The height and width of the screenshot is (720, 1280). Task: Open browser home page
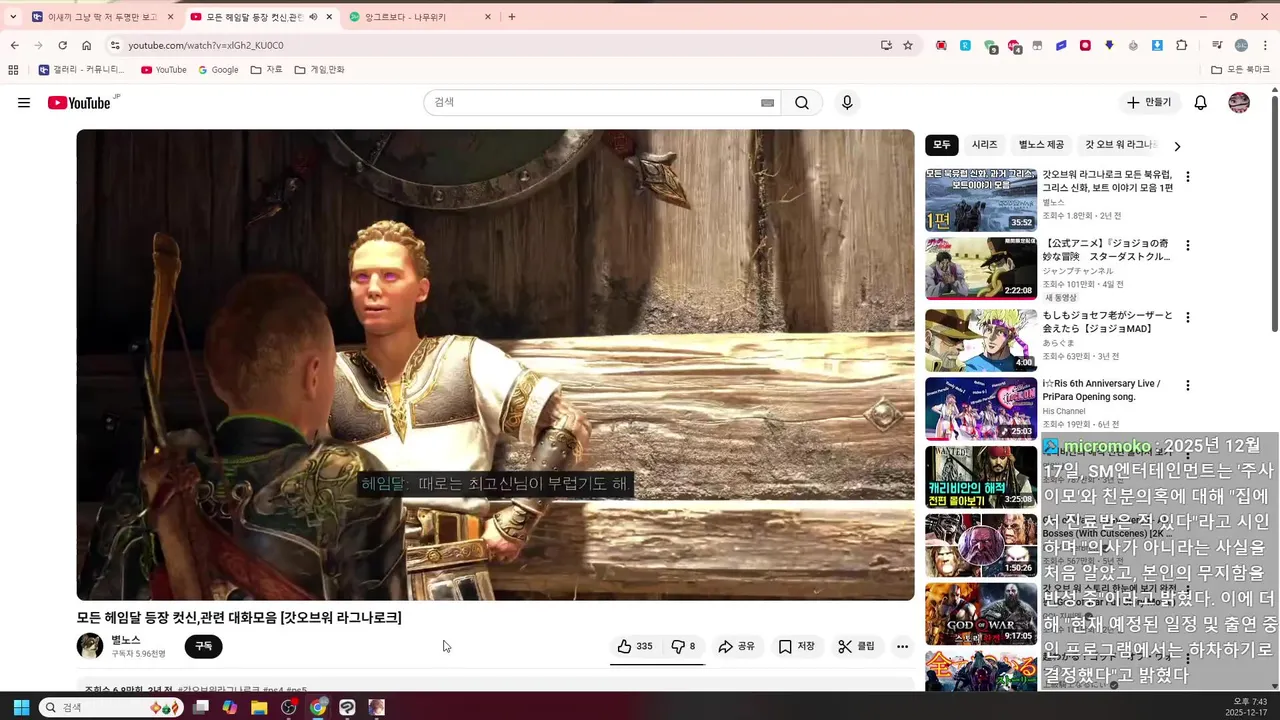tap(87, 45)
